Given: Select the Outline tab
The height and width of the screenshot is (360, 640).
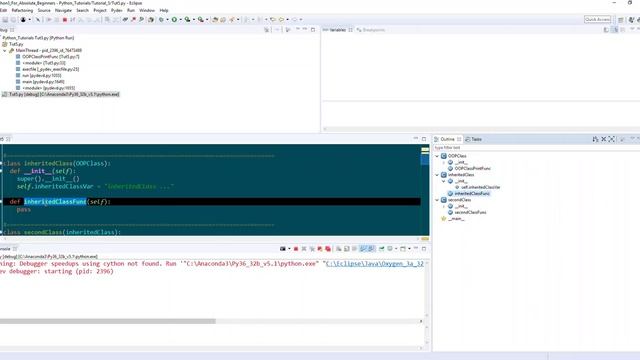Looking at the screenshot, I should pyautogui.click(x=447, y=139).
